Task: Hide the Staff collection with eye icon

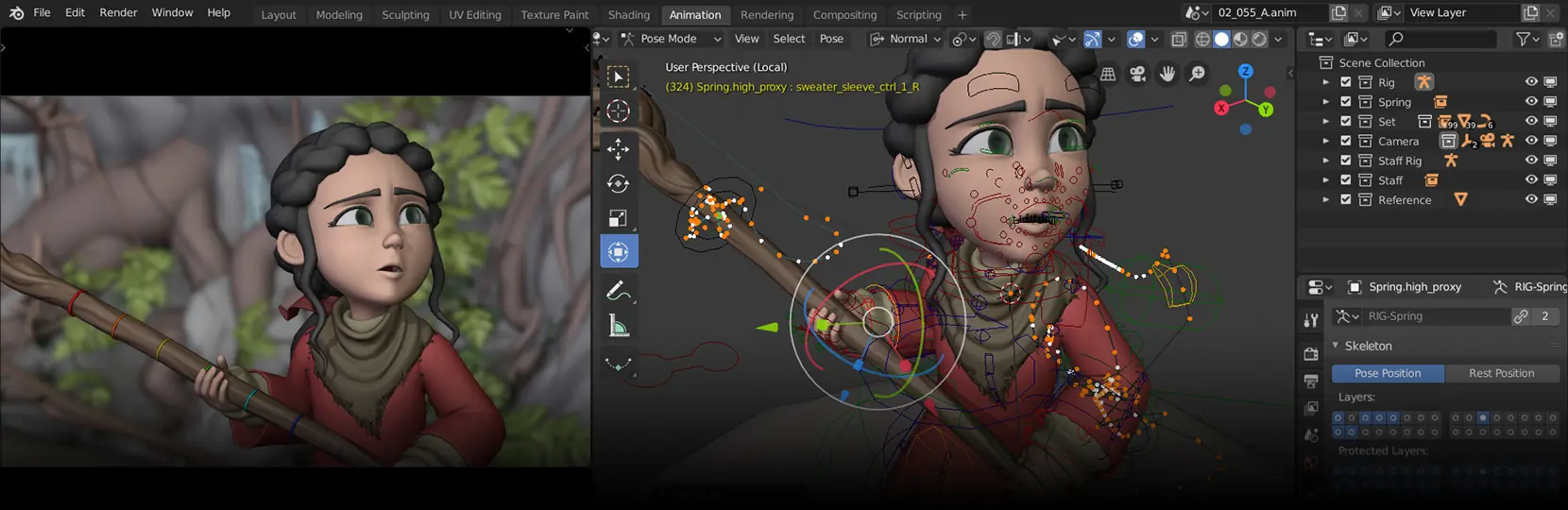Action: pos(1531,180)
